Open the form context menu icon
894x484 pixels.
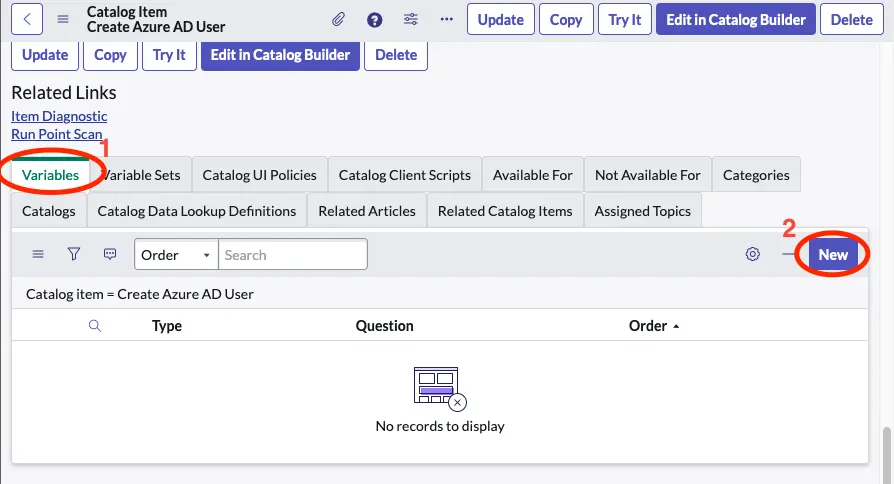pos(63,19)
